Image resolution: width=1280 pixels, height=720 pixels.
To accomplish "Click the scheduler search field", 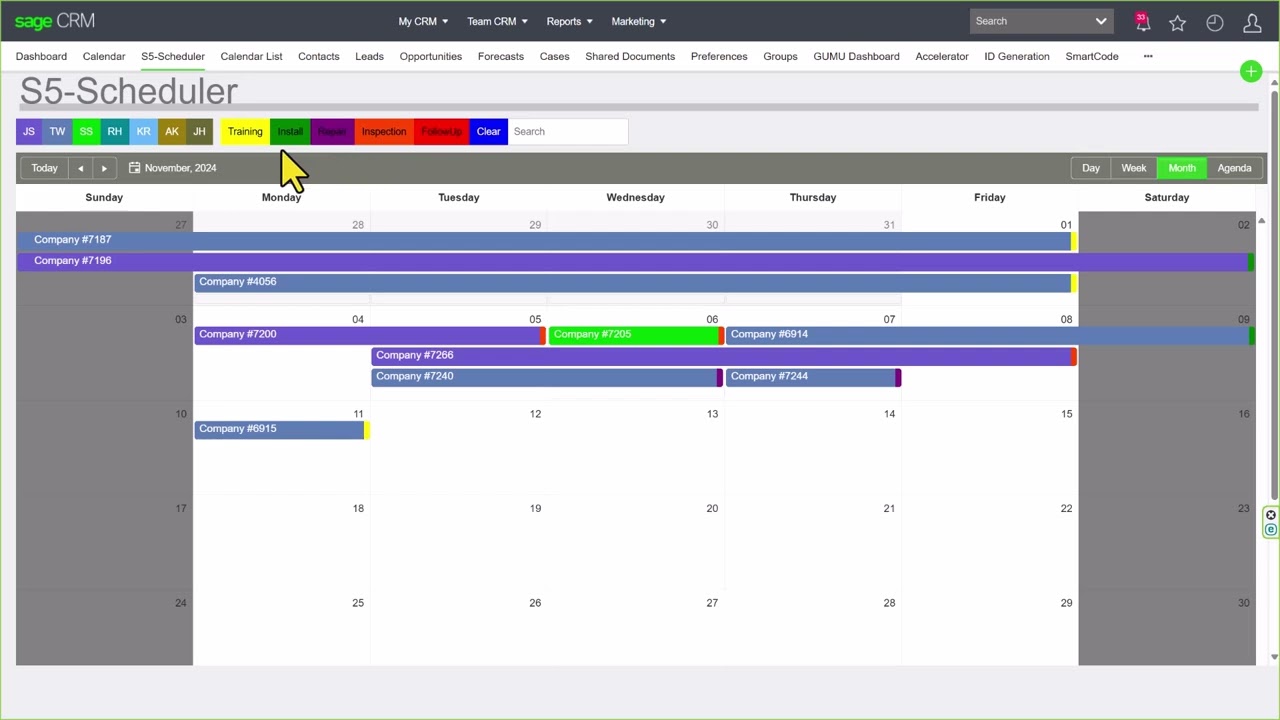I will click(568, 131).
